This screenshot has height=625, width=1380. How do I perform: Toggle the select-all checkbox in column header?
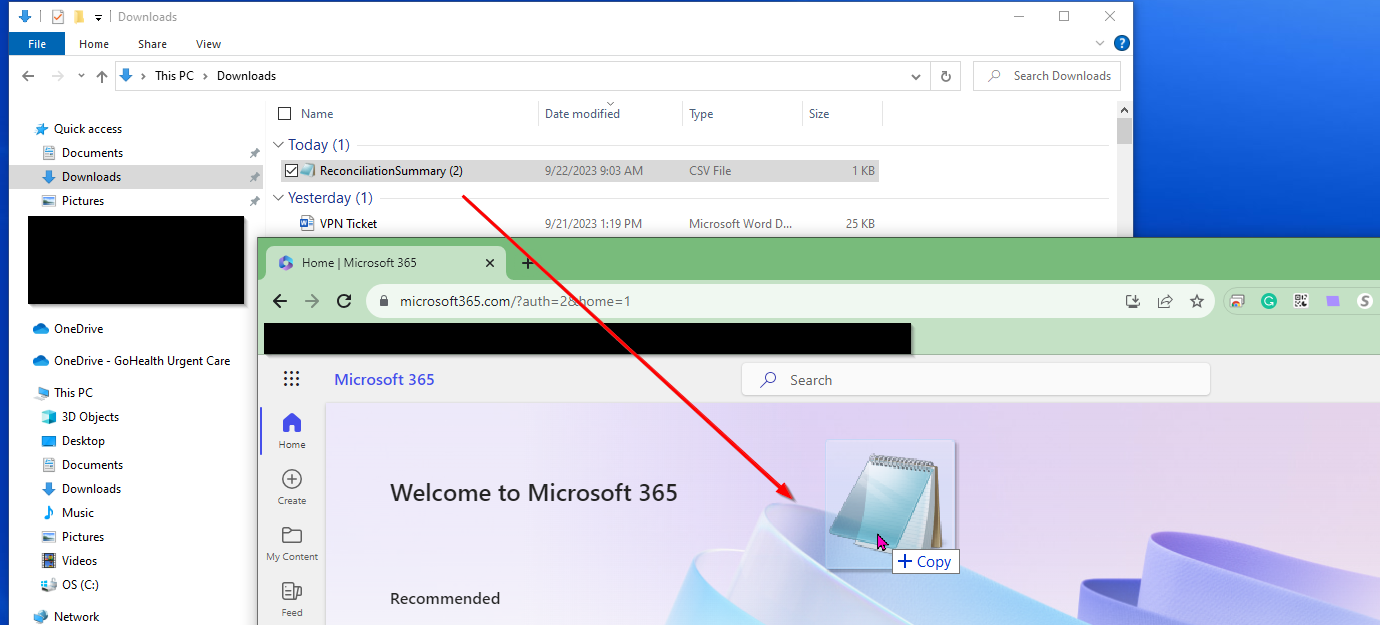(285, 114)
